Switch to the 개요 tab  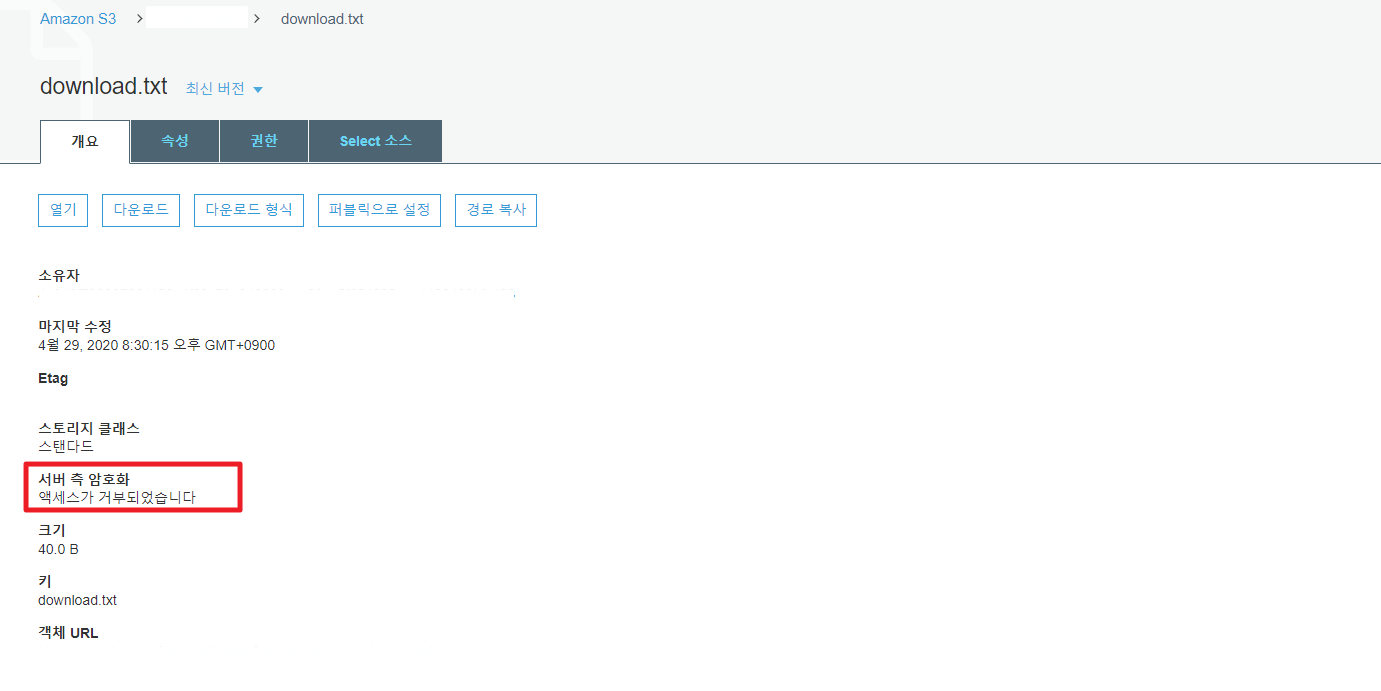85,141
